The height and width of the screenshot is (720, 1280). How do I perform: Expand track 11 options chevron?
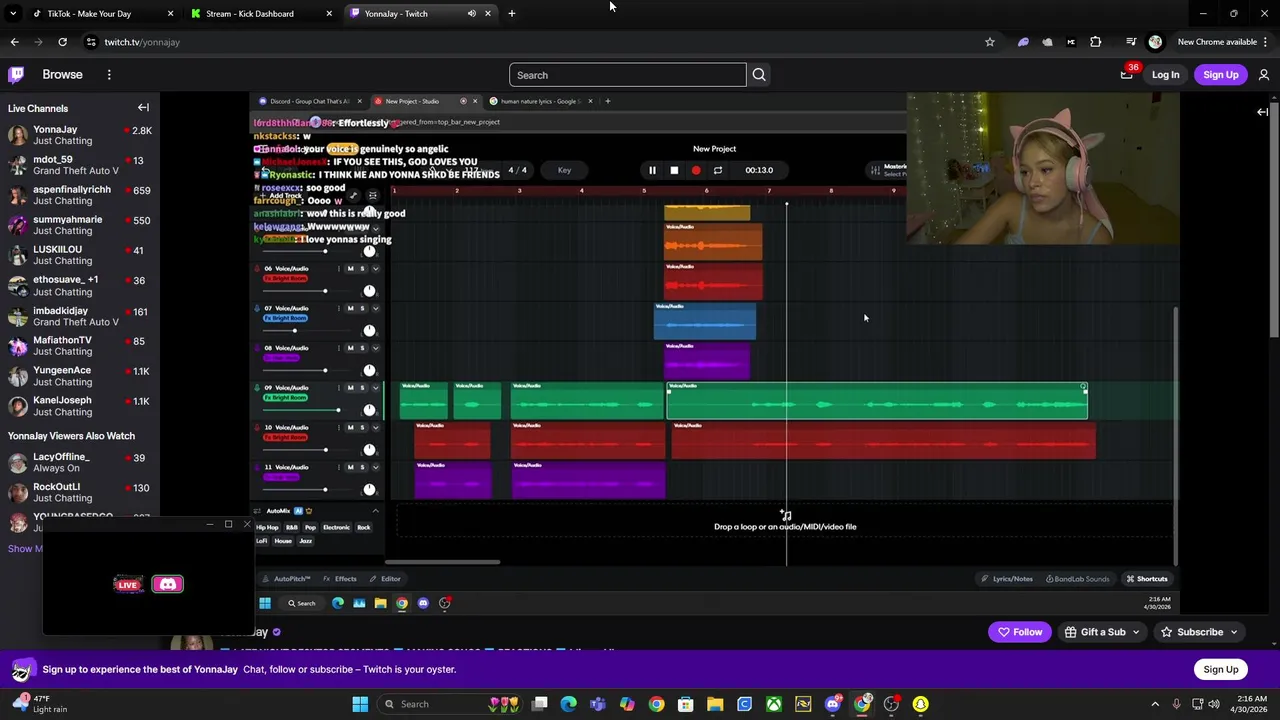(375, 467)
